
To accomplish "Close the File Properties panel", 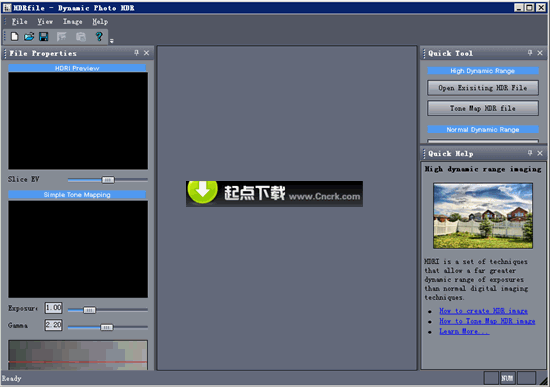I will (147, 53).
